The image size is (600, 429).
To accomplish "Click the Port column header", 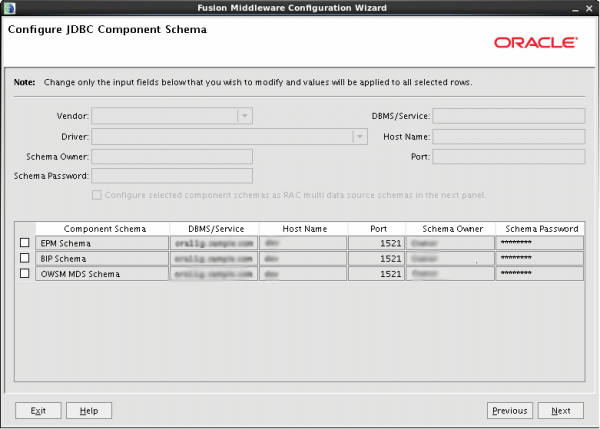I will (377, 229).
